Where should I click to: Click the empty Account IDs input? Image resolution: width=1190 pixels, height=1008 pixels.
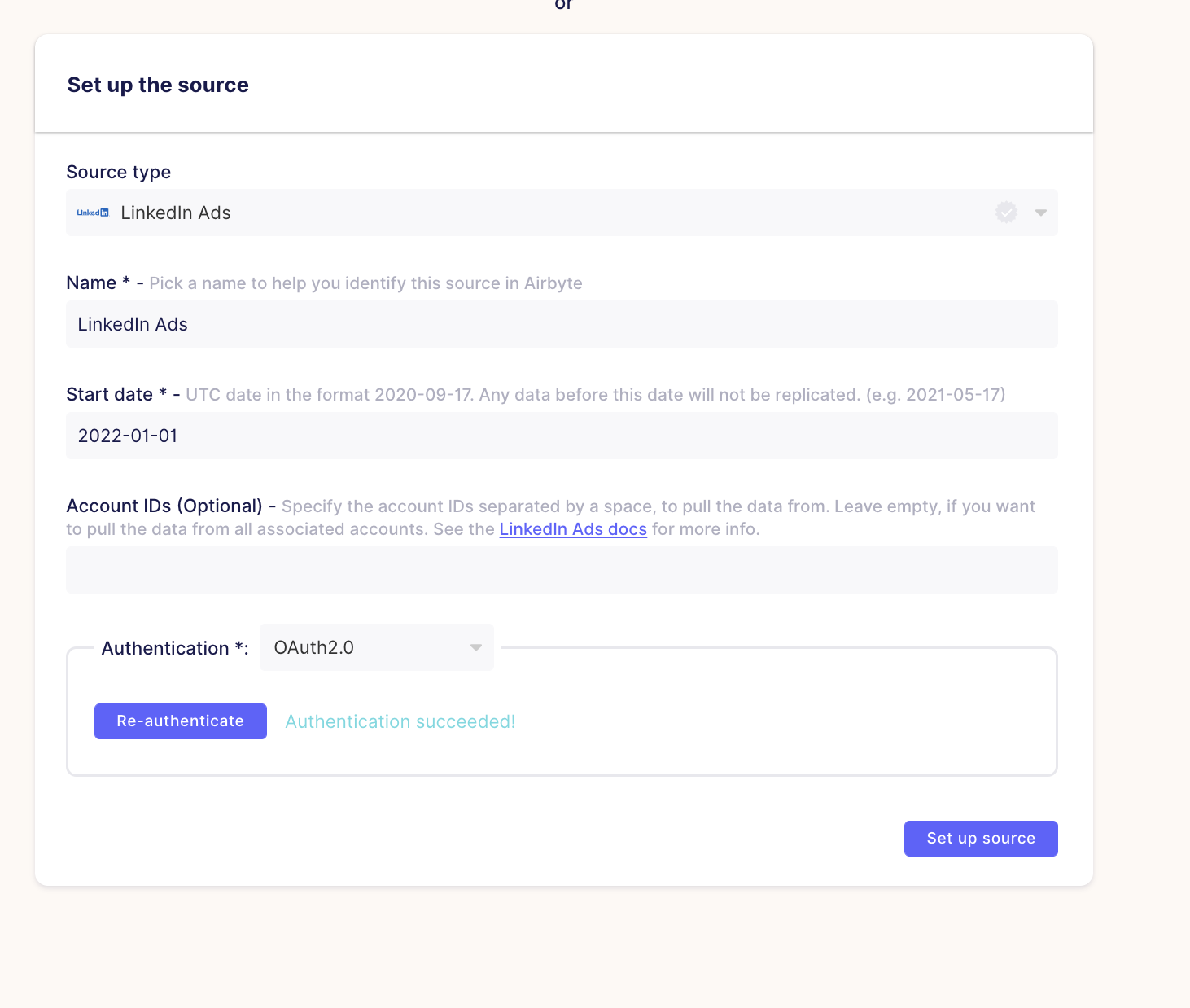point(562,570)
